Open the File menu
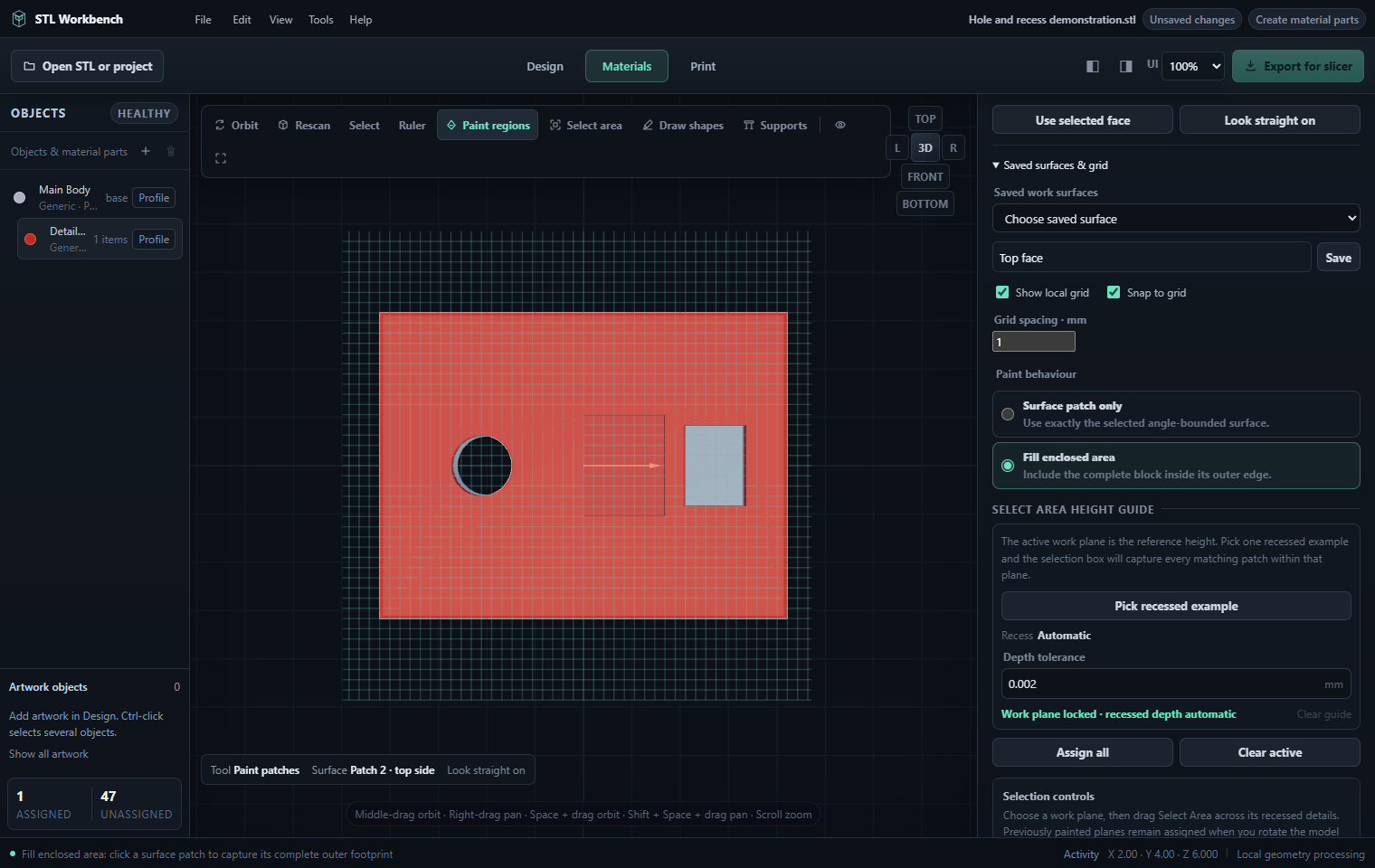The image size is (1375, 868). tap(204, 19)
